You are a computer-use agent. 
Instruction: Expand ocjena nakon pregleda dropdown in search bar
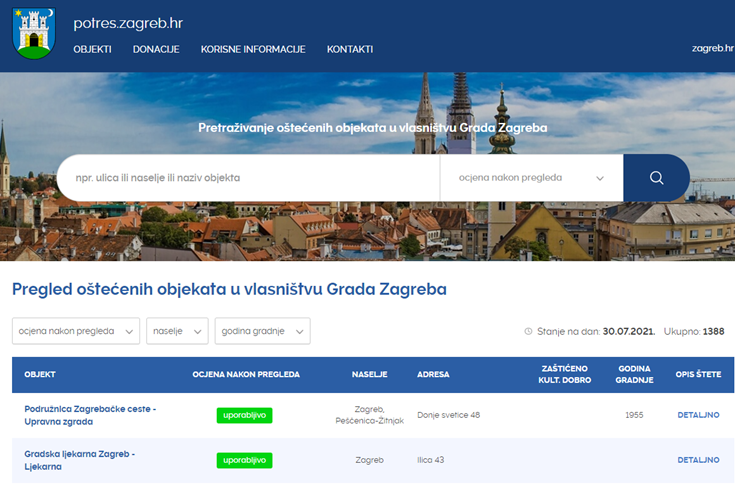tap(531, 178)
